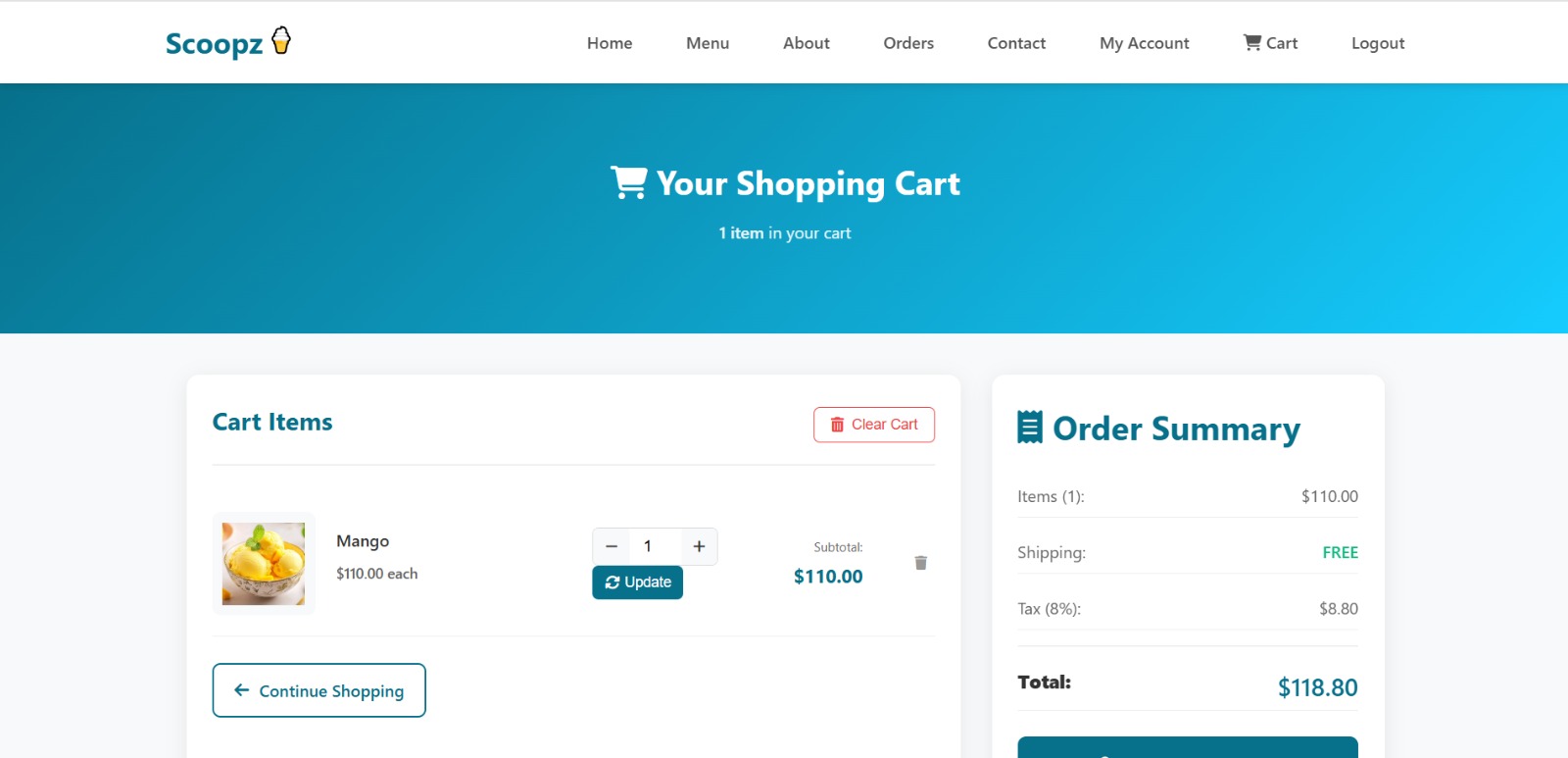Decrease Mango quantity with minus button

click(x=612, y=546)
